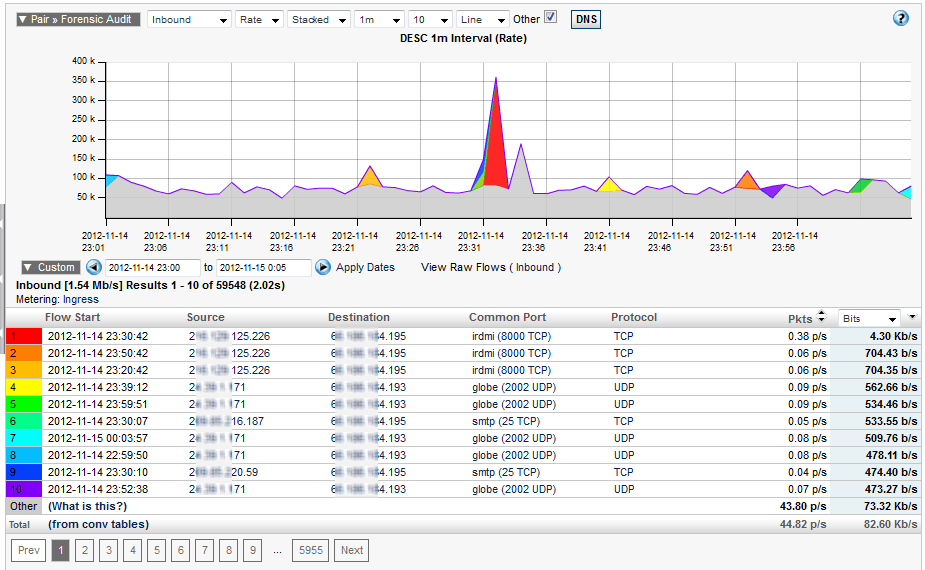Click the Protocol column header
This screenshot has width=925, height=570.
click(634, 317)
